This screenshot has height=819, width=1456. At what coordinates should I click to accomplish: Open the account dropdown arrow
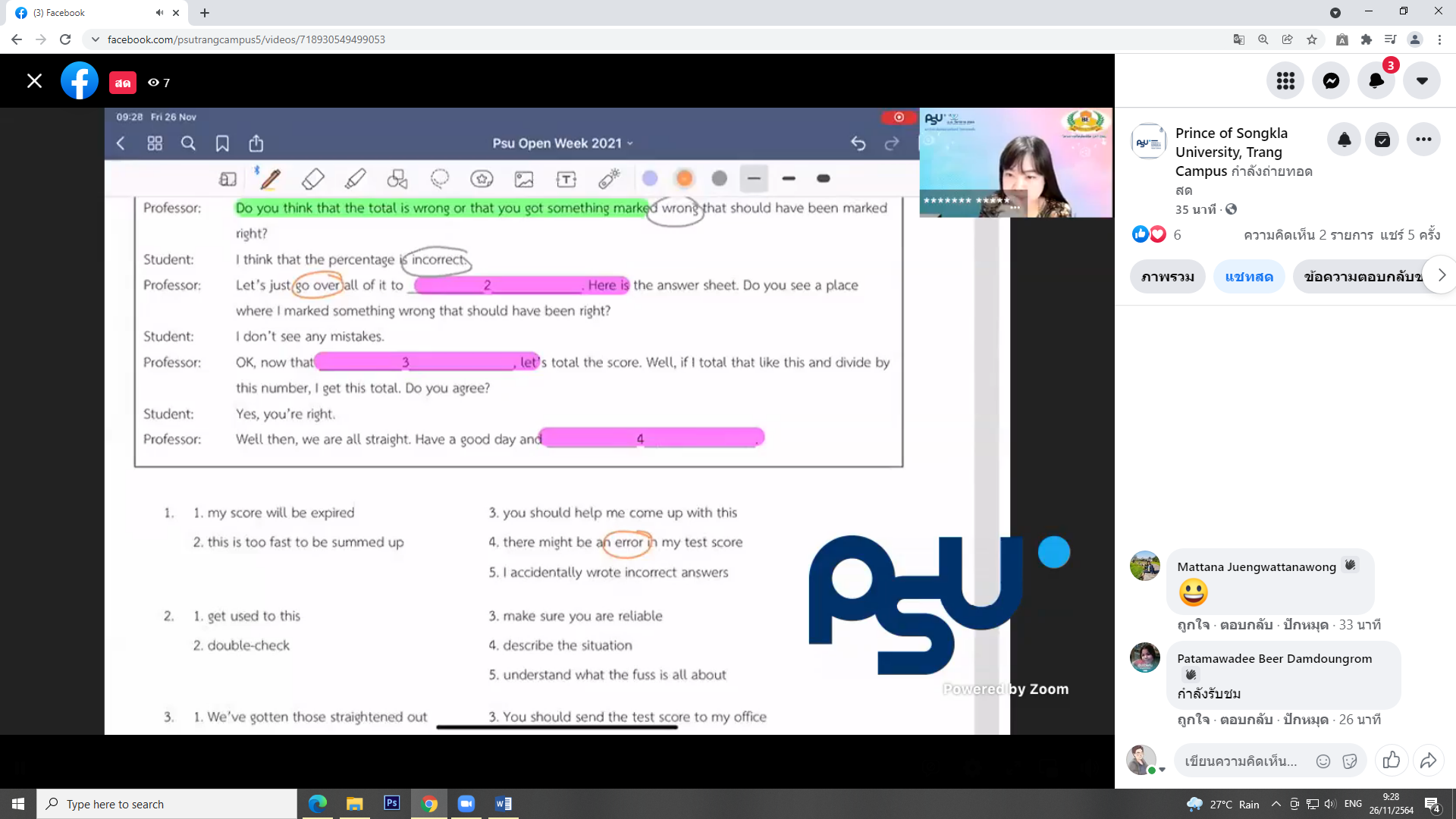pyautogui.click(x=1422, y=81)
